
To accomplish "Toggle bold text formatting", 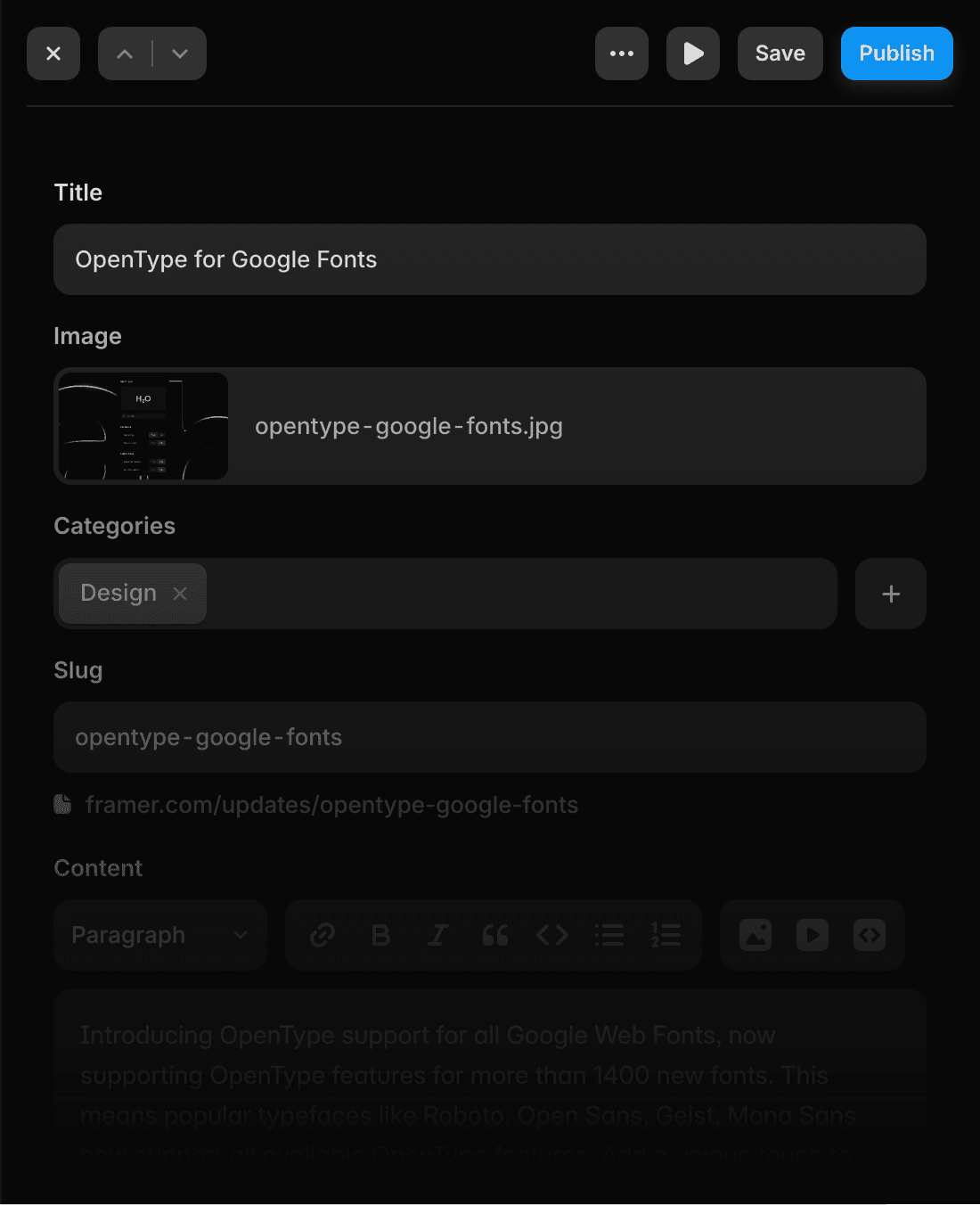I will click(x=380, y=935).
